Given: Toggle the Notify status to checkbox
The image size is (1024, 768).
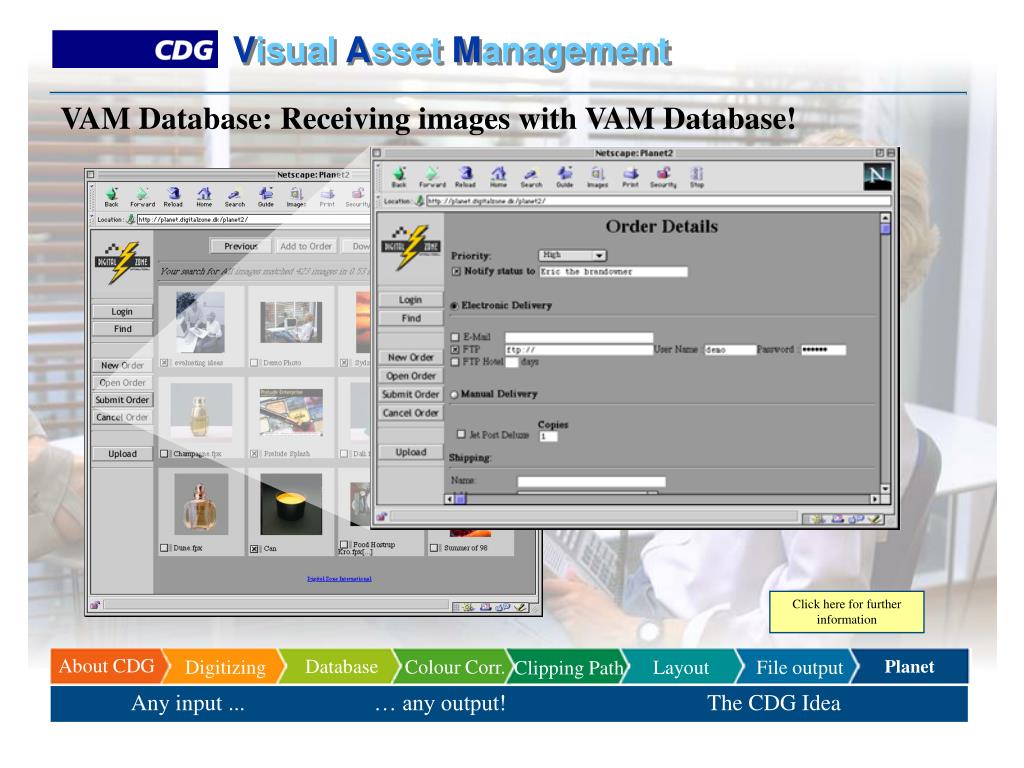Looking at the screenshot, I should pyautogui.click(x=456, y=271).
